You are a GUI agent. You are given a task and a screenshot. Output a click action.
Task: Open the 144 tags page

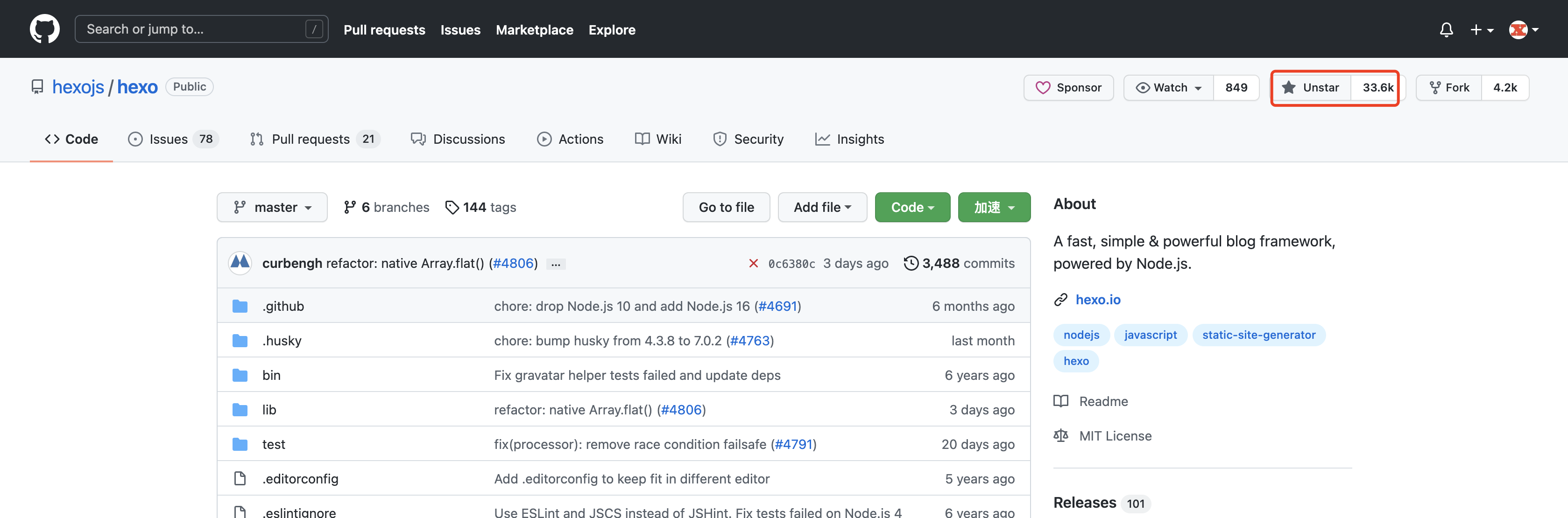(480, 207)
